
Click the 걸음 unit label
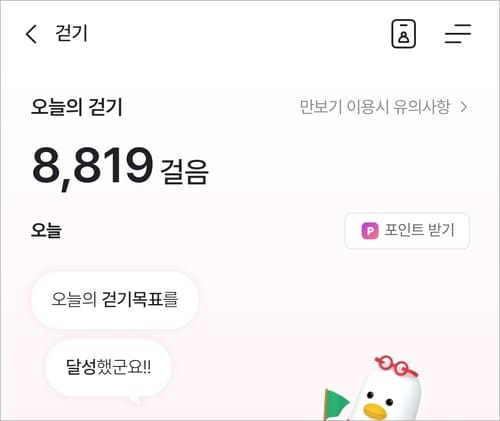[184, 172]
